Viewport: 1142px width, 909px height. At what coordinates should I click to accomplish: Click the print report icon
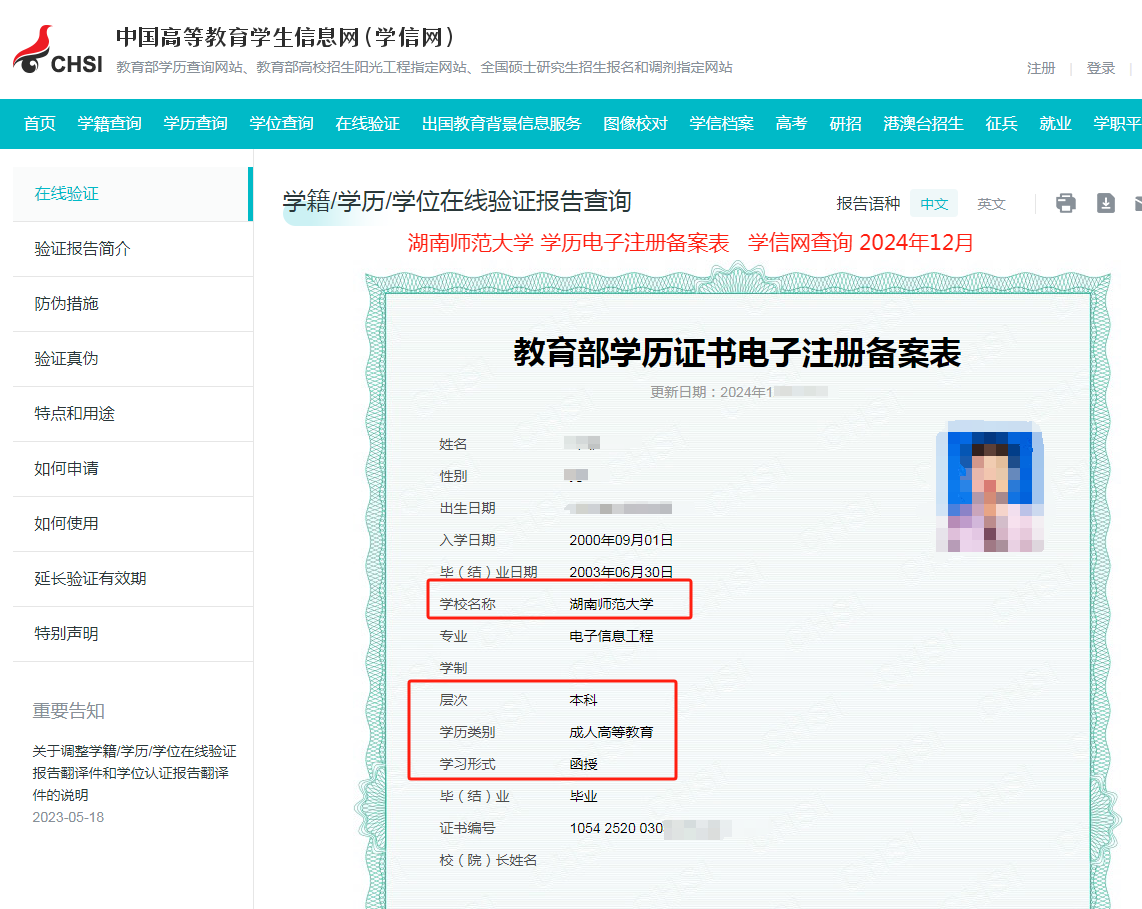pos(1066,203)
